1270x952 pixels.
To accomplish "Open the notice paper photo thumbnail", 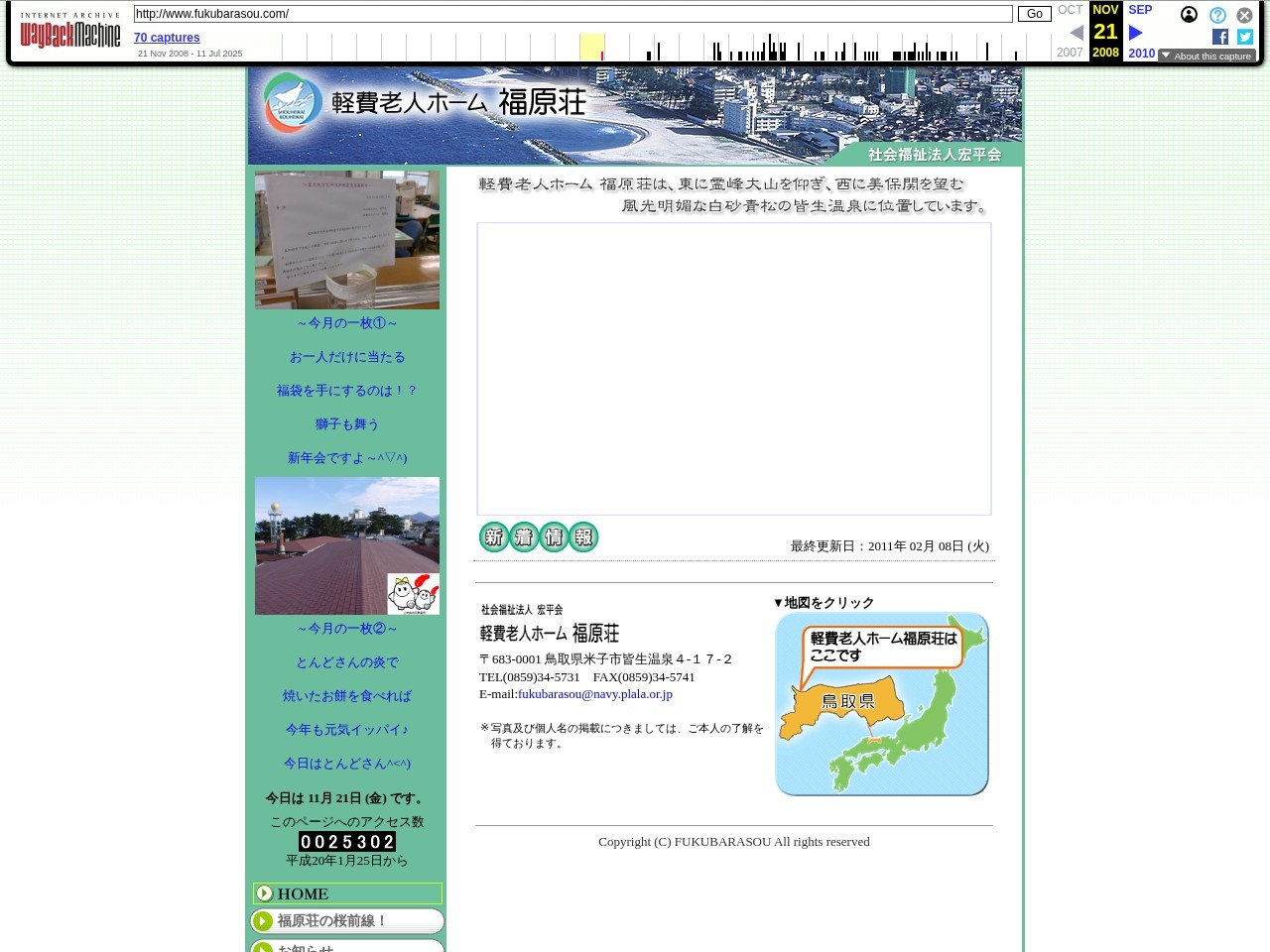I will (347, 240).
